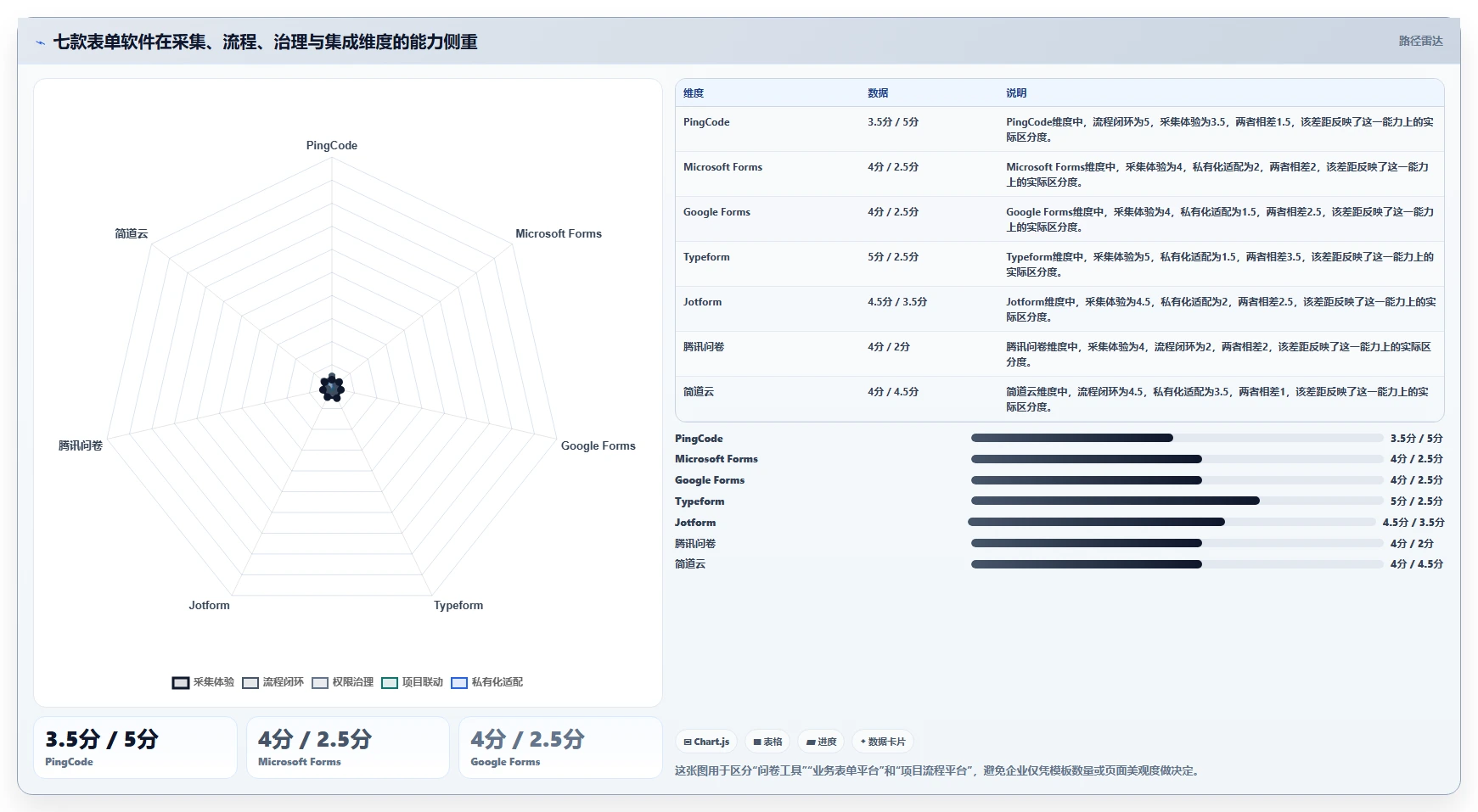Click the Chart.js tag chip

[x=706, y=742]
